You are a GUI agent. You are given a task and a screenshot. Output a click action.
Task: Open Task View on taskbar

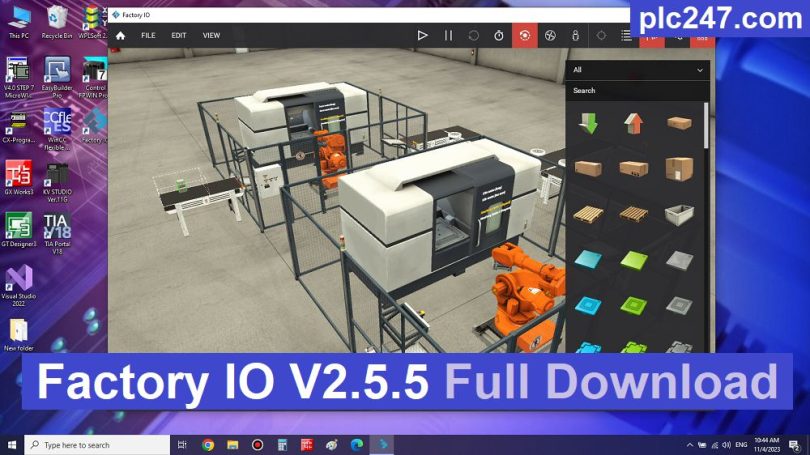182,445
